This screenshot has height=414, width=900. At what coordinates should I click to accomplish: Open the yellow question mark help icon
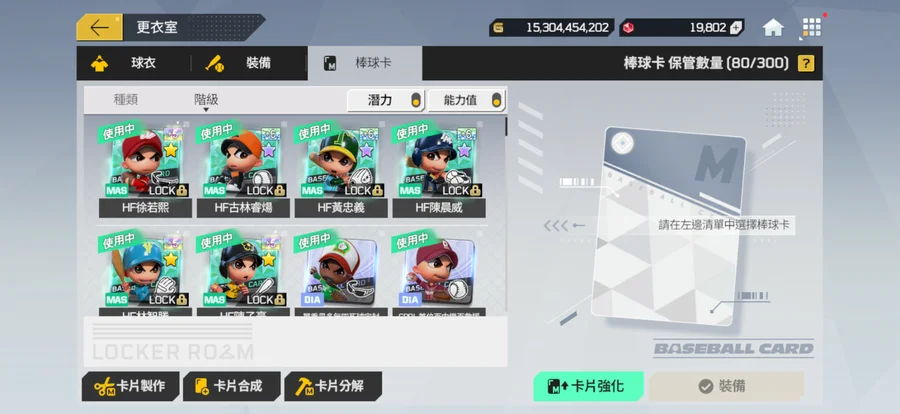(x=806, y=63)
